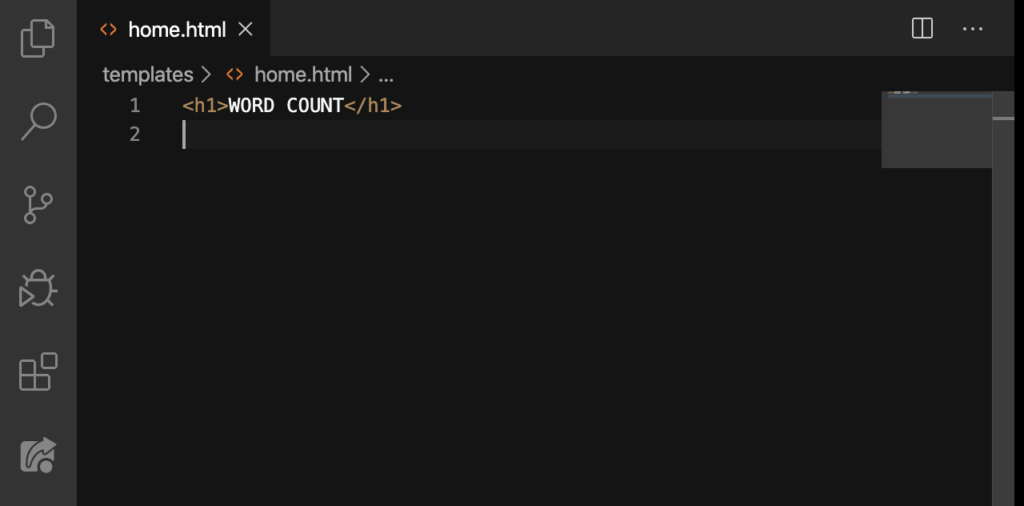Open the Explorer files view
Viewport: 1024px width, 506px height.
pos(38,38)
